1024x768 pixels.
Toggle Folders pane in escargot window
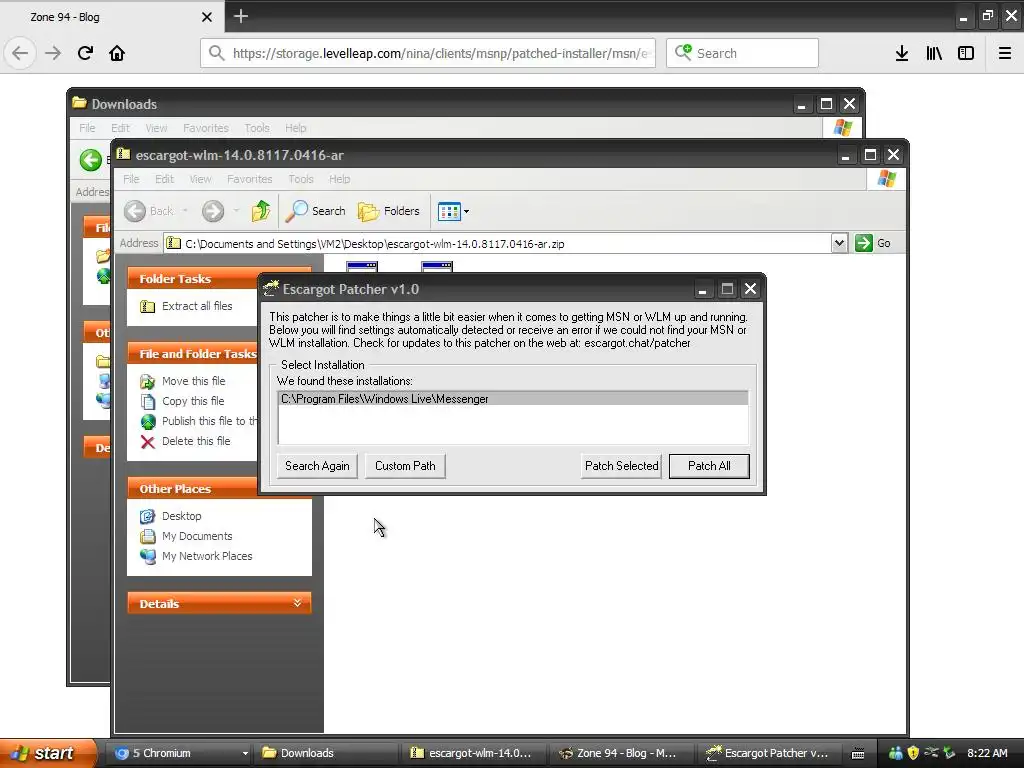click(x=389, y=211)
